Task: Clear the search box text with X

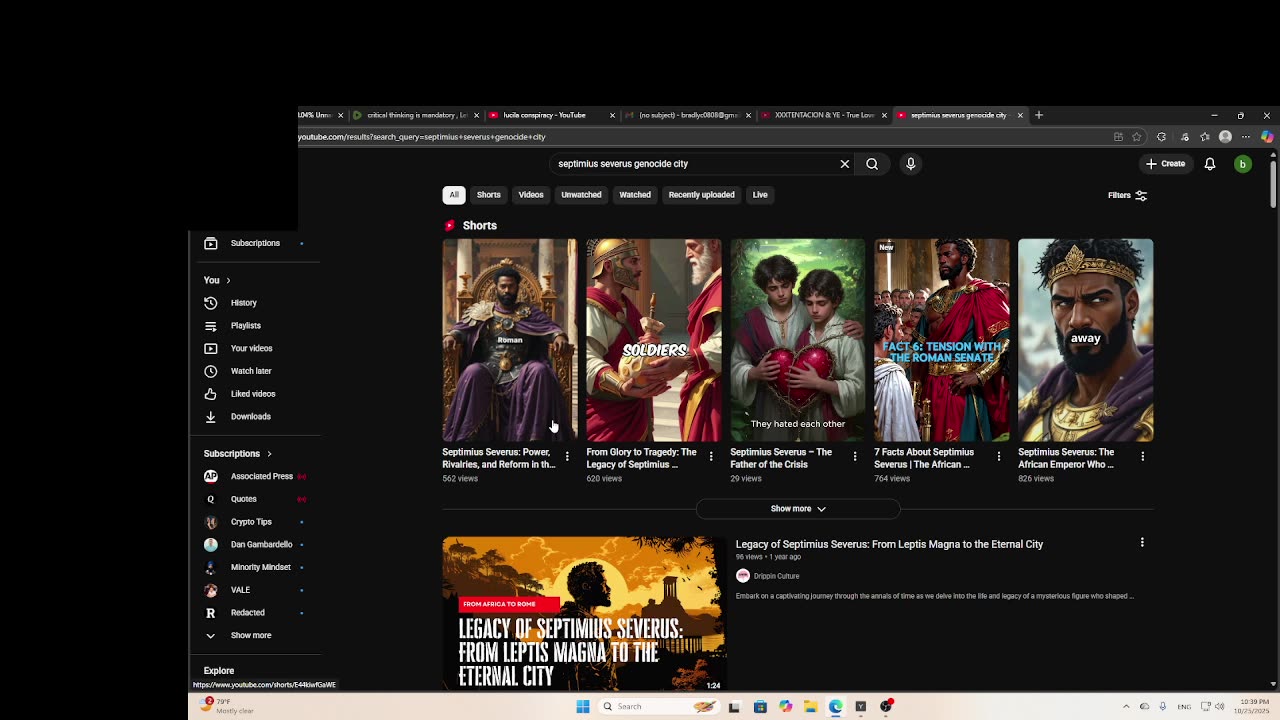Action: 844,164
